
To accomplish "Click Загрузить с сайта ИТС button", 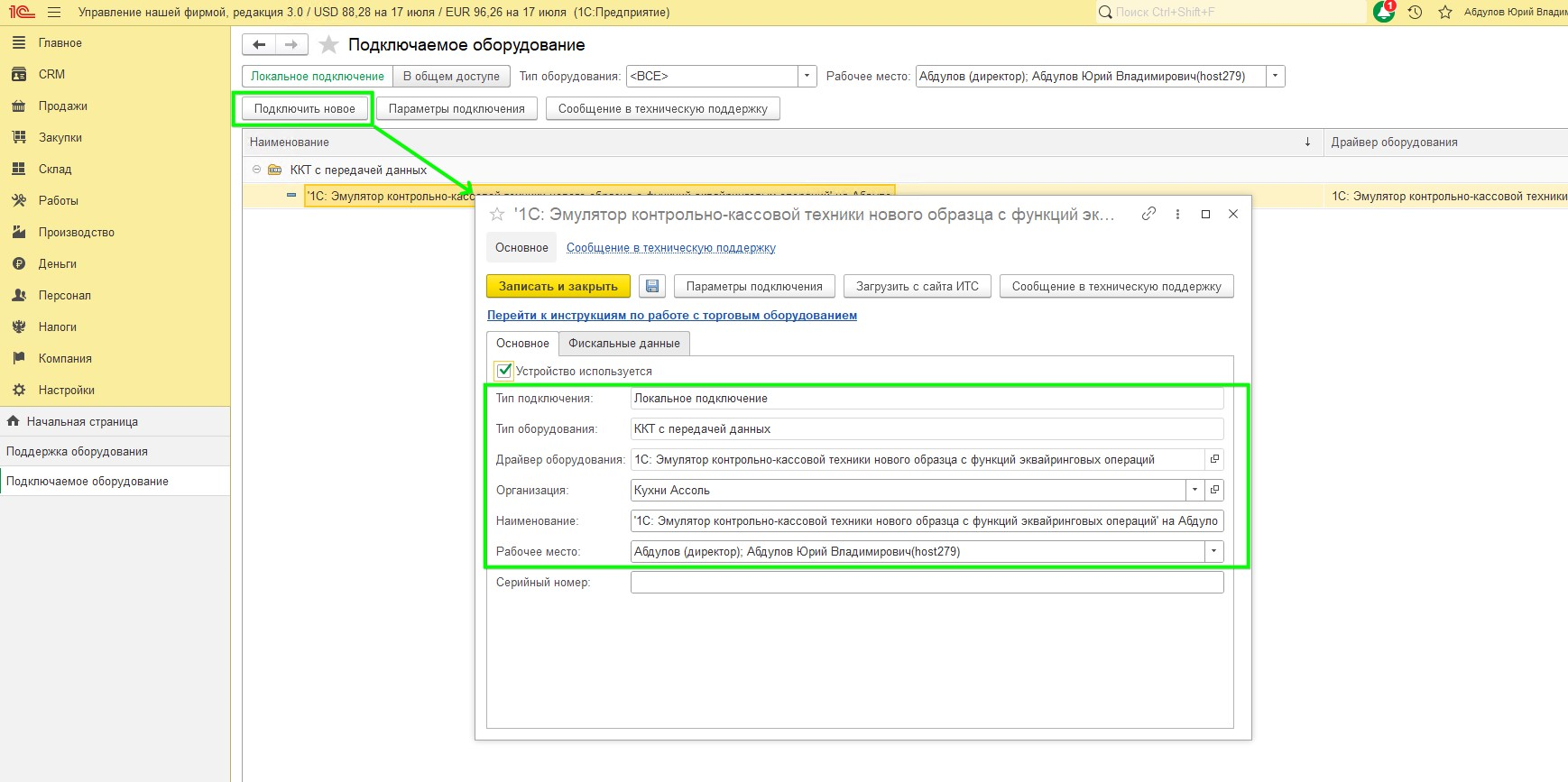I will pyautogui.click(x=918, y=286).
